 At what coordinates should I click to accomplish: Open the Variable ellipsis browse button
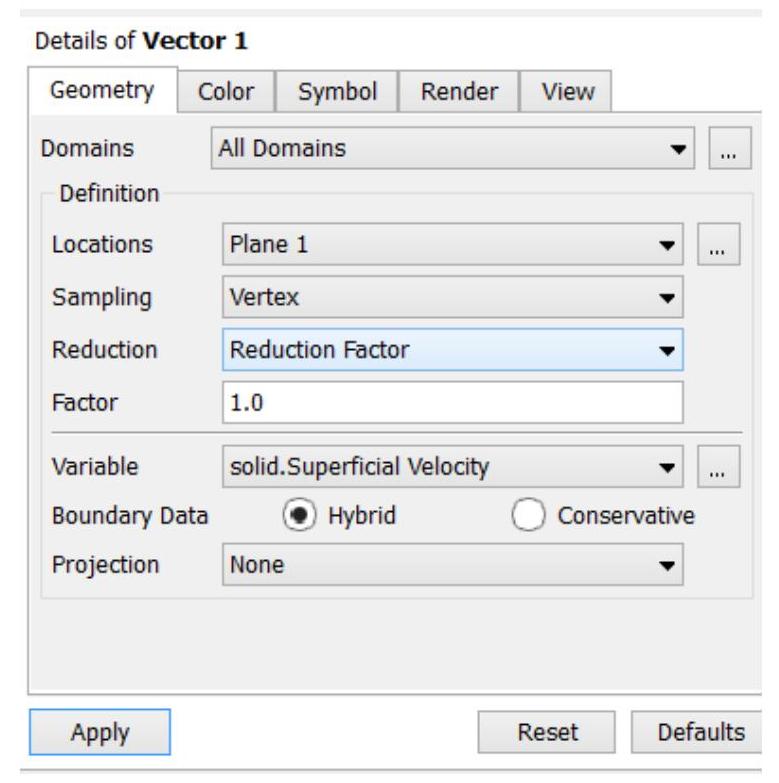719,466
